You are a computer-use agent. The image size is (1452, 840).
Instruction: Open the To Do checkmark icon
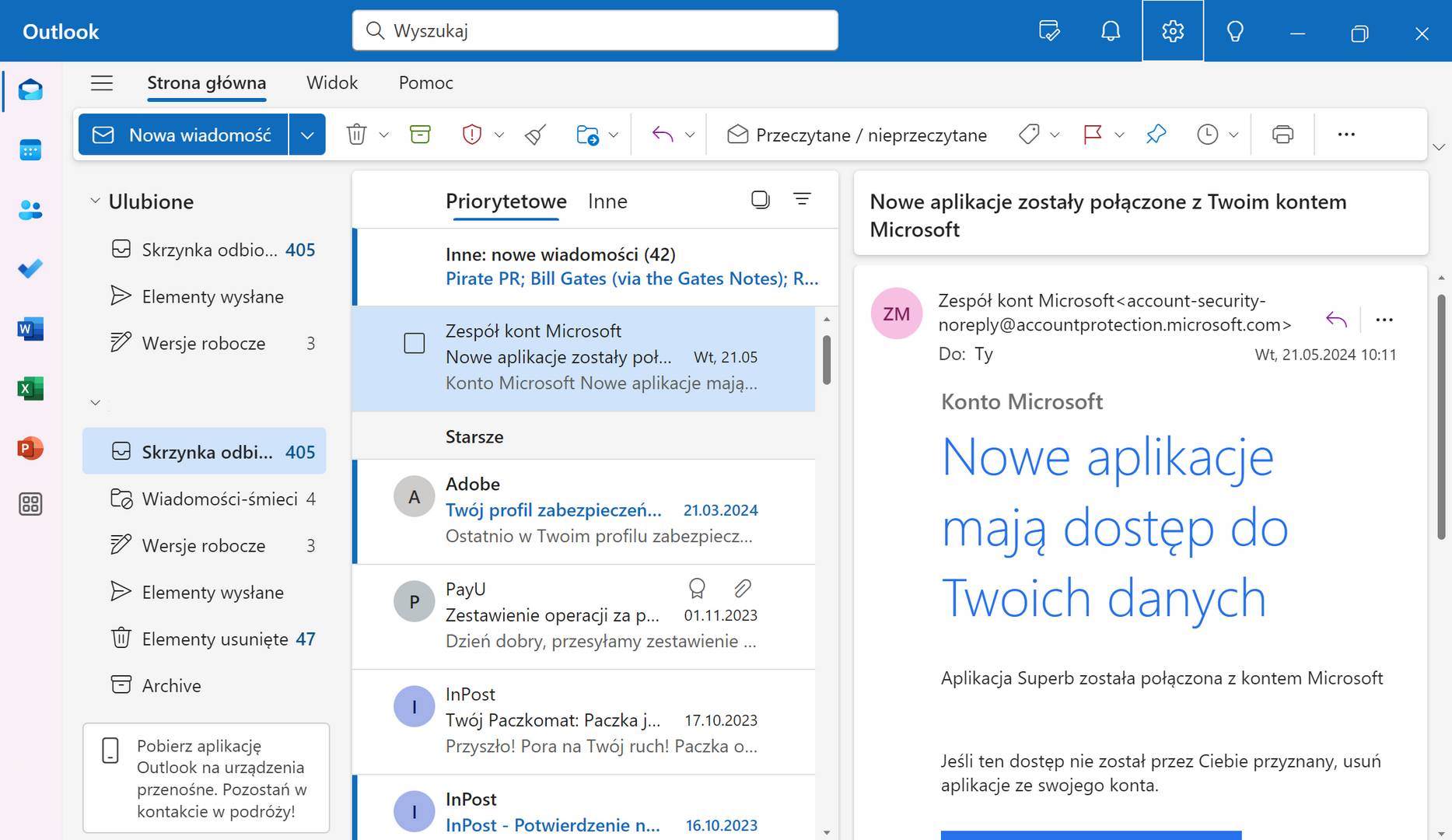(30, 269)
